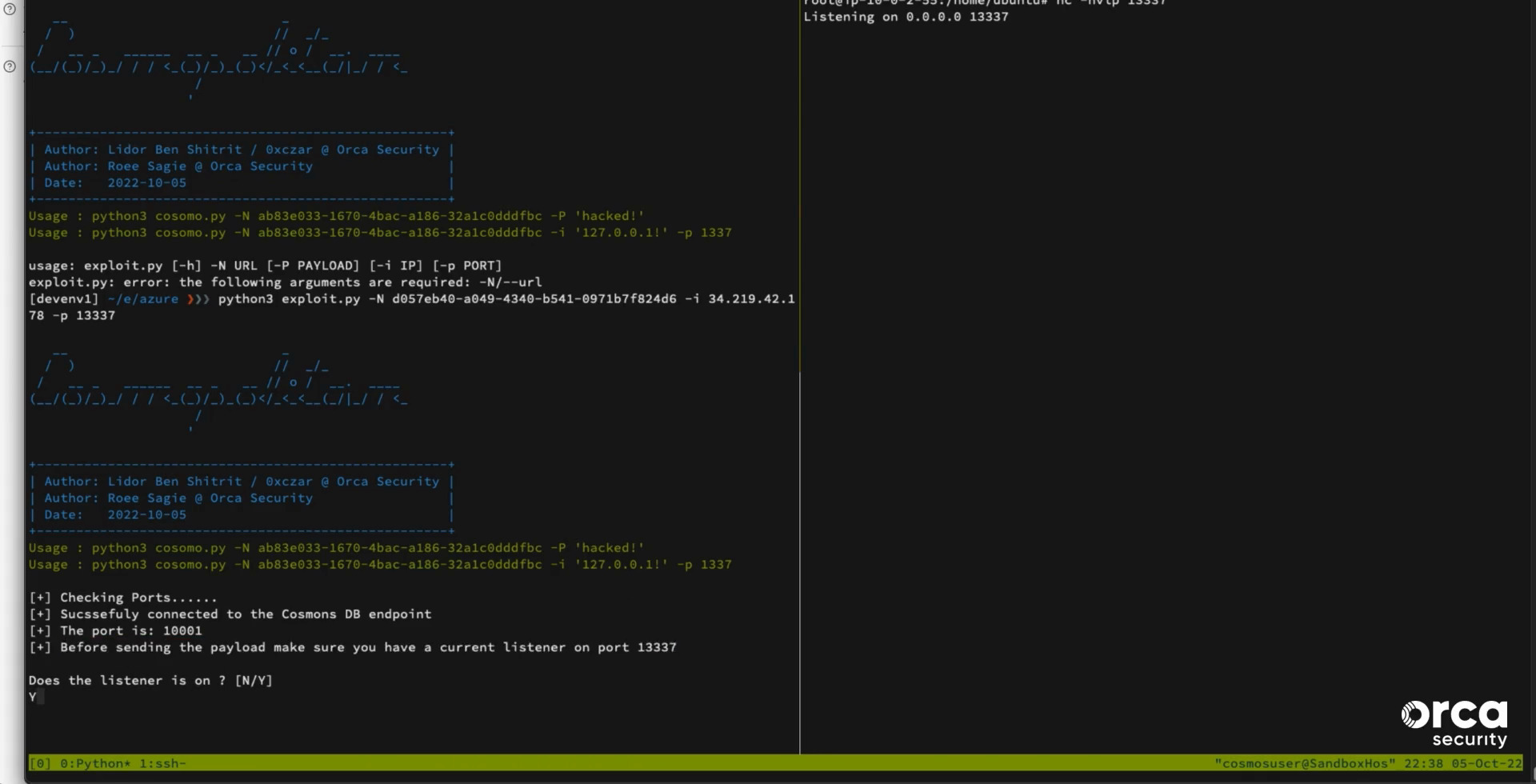Click the Y answer at the listener prompt
The width and height of the screenshot is (1536, 784).
(31, 696)
